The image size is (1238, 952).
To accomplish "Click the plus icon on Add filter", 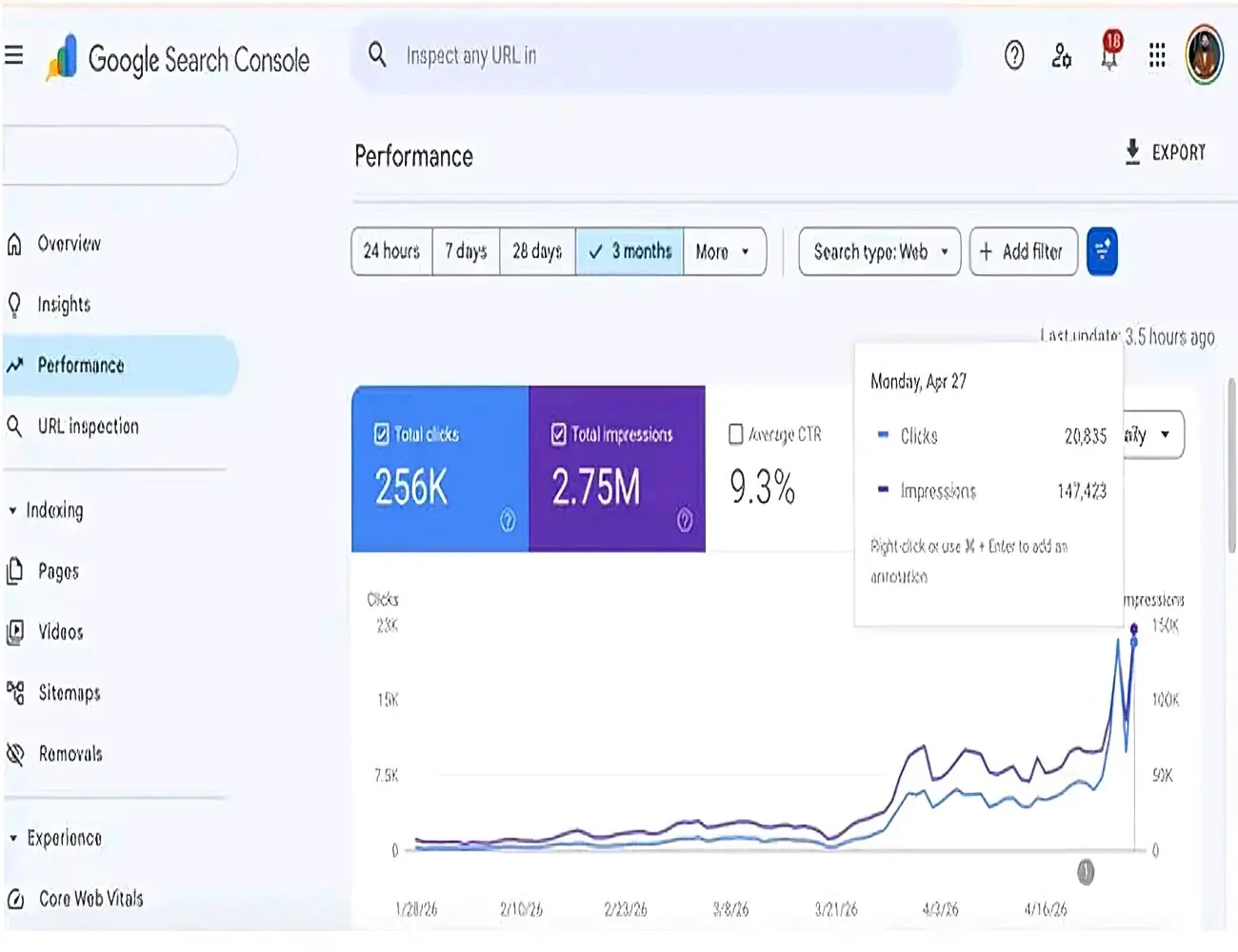I will (986, 251).
